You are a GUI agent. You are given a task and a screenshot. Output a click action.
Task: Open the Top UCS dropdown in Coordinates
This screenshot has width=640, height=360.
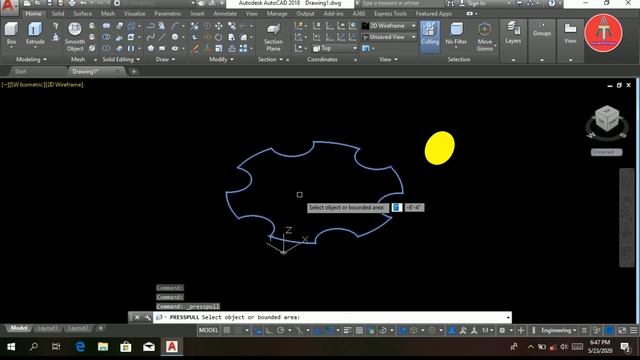coord(335,48)
